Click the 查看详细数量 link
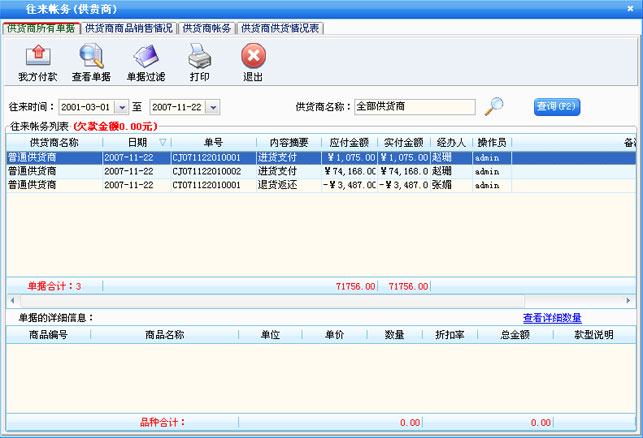 [552, 318]
